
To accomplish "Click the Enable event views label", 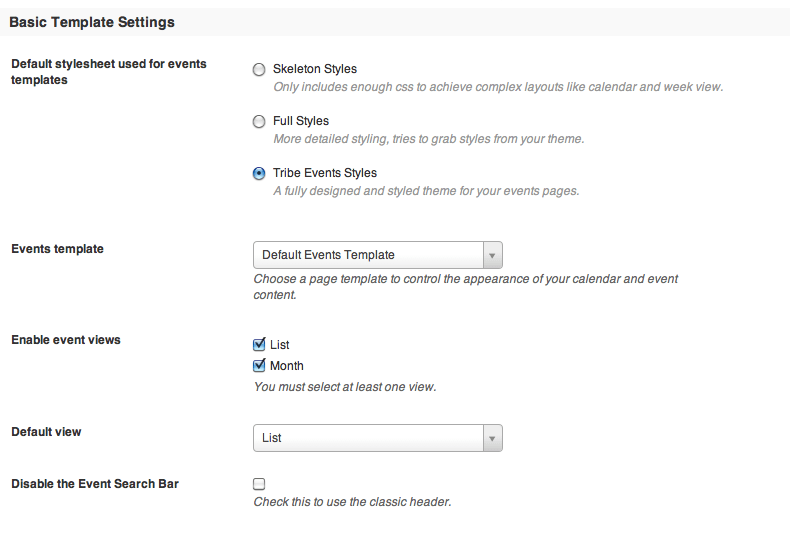I will 66,340.
